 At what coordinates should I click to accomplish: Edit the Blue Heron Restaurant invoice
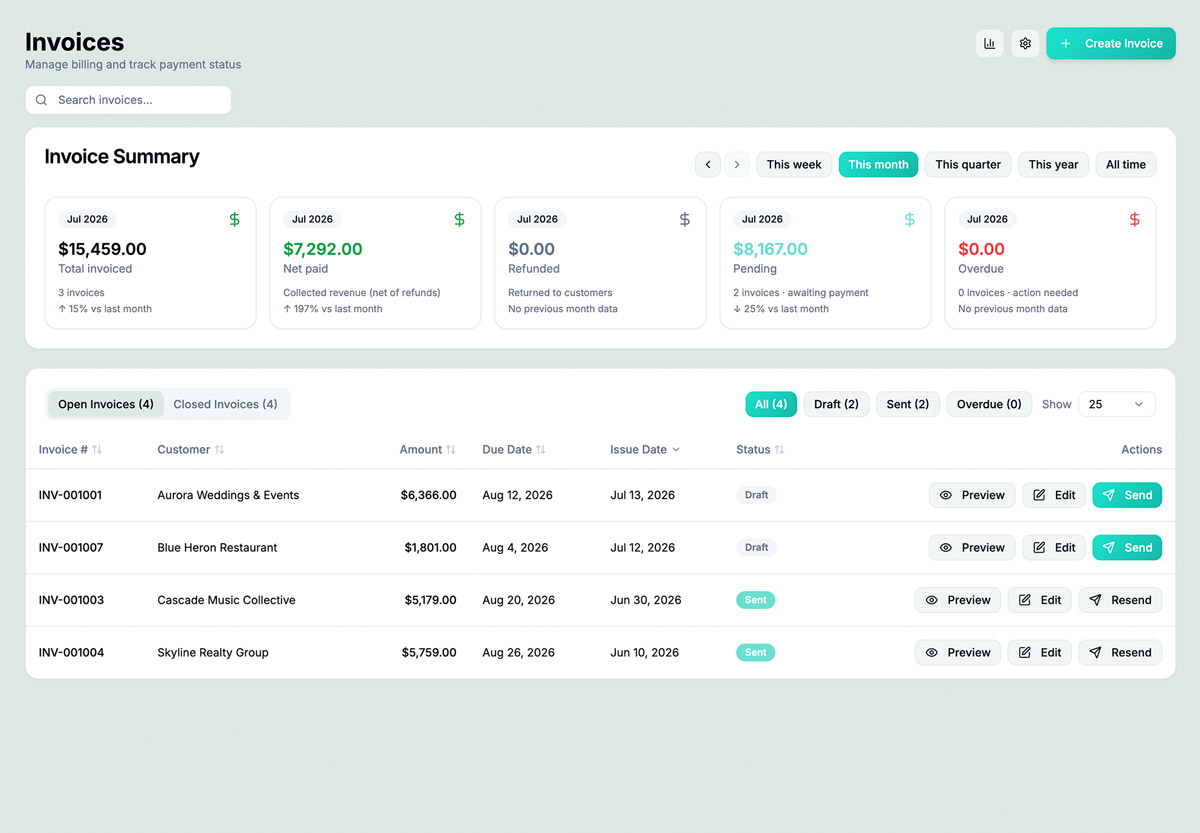1054,547
